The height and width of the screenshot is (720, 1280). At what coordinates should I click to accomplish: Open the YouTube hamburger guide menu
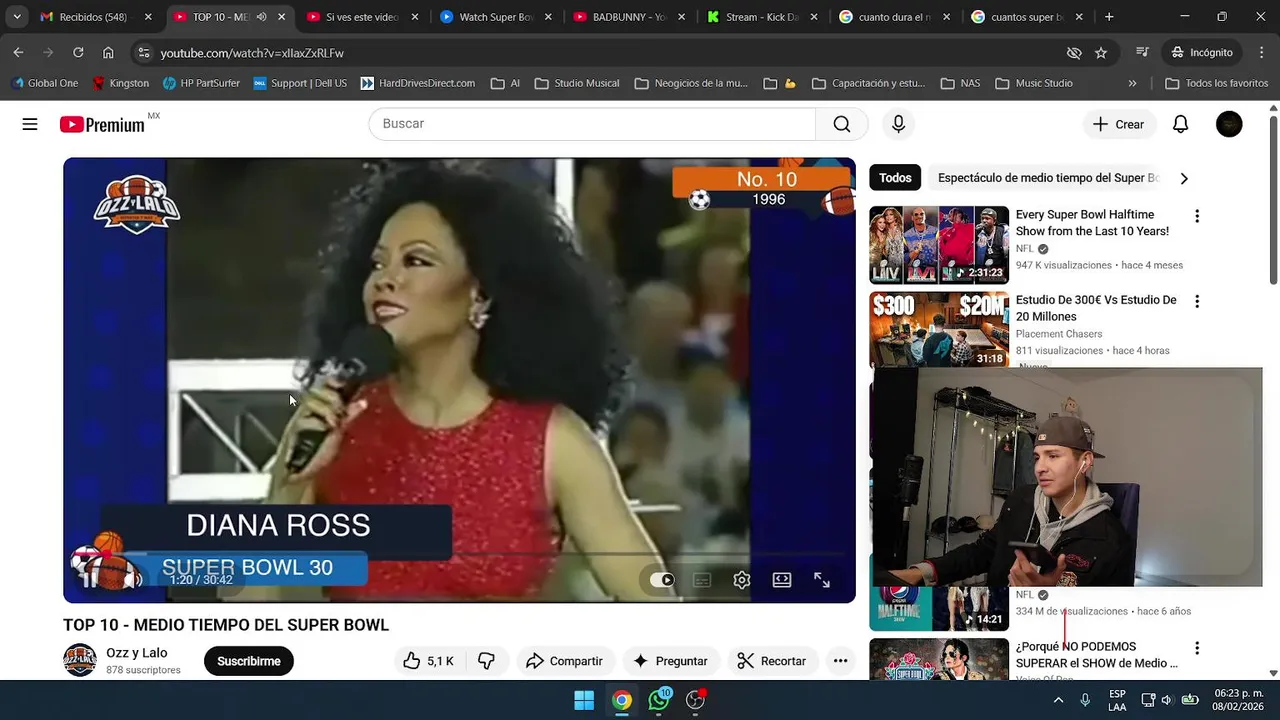tap(30, 124)
